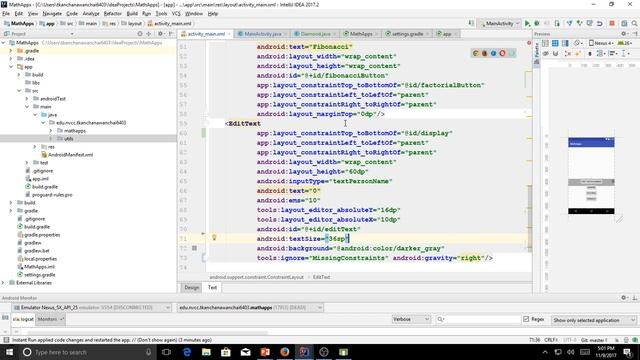Expand the External Libraries node

pyautogui.click(x=3, y=282)
